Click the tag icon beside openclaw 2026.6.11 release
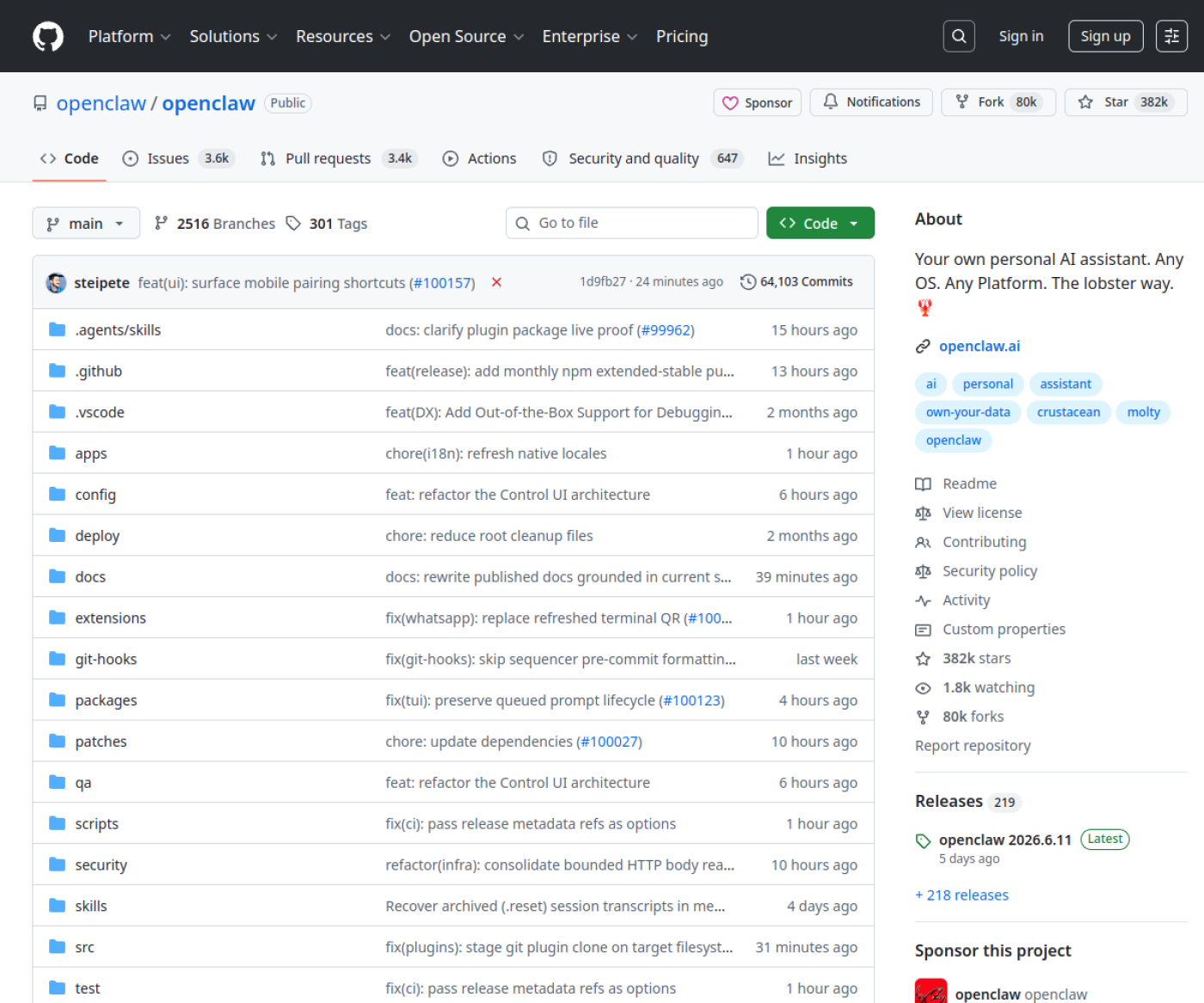 click(x=923, y=840)
